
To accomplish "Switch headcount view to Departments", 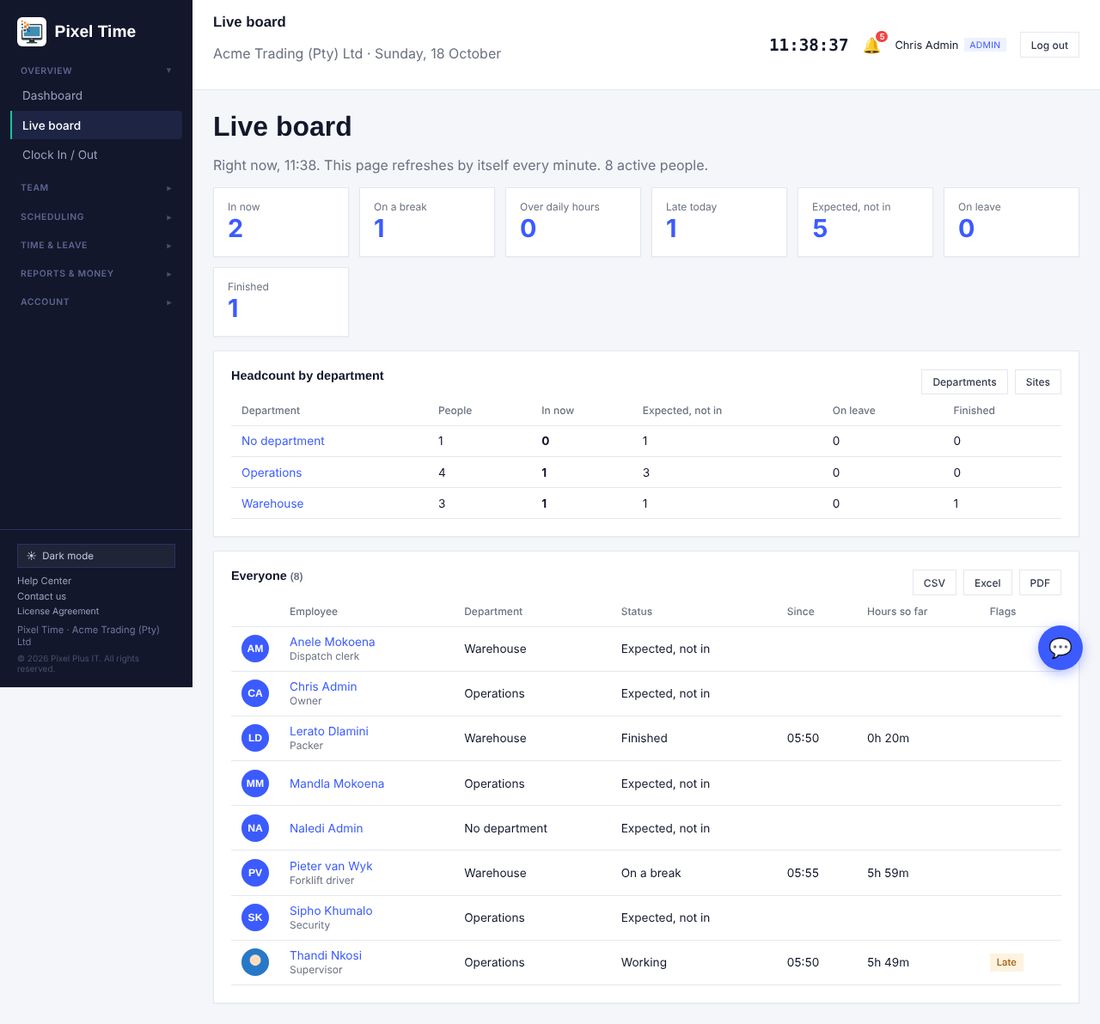I will [964, 382].
